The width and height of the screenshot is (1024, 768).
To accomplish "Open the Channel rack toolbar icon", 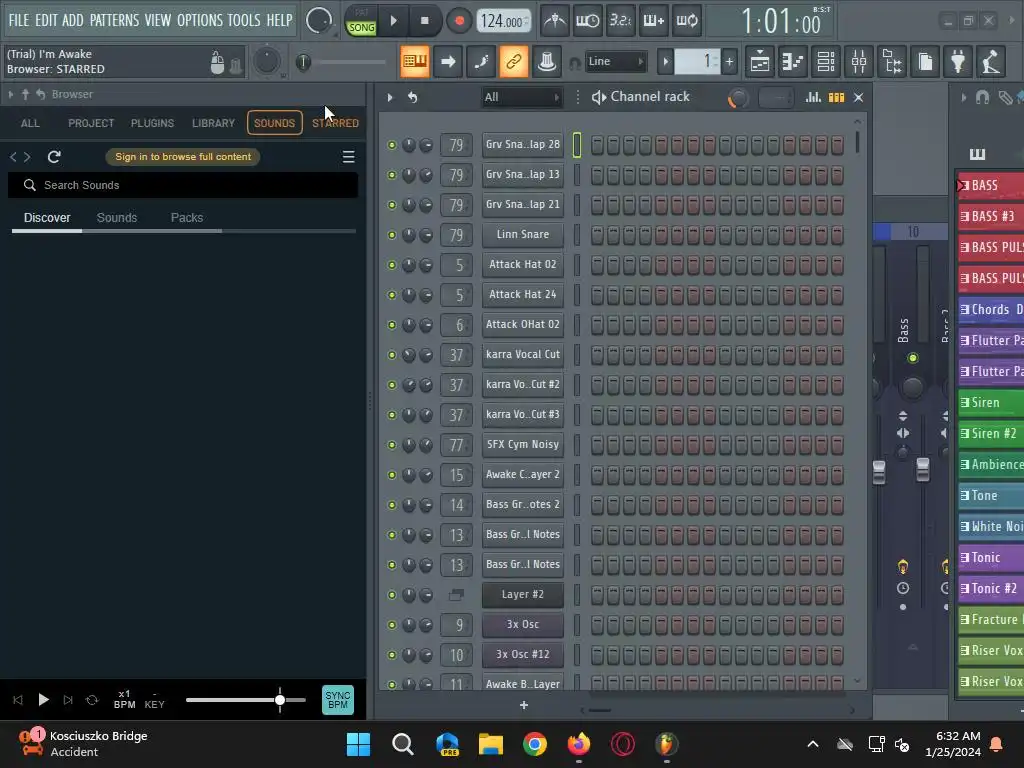I will 826,62.
